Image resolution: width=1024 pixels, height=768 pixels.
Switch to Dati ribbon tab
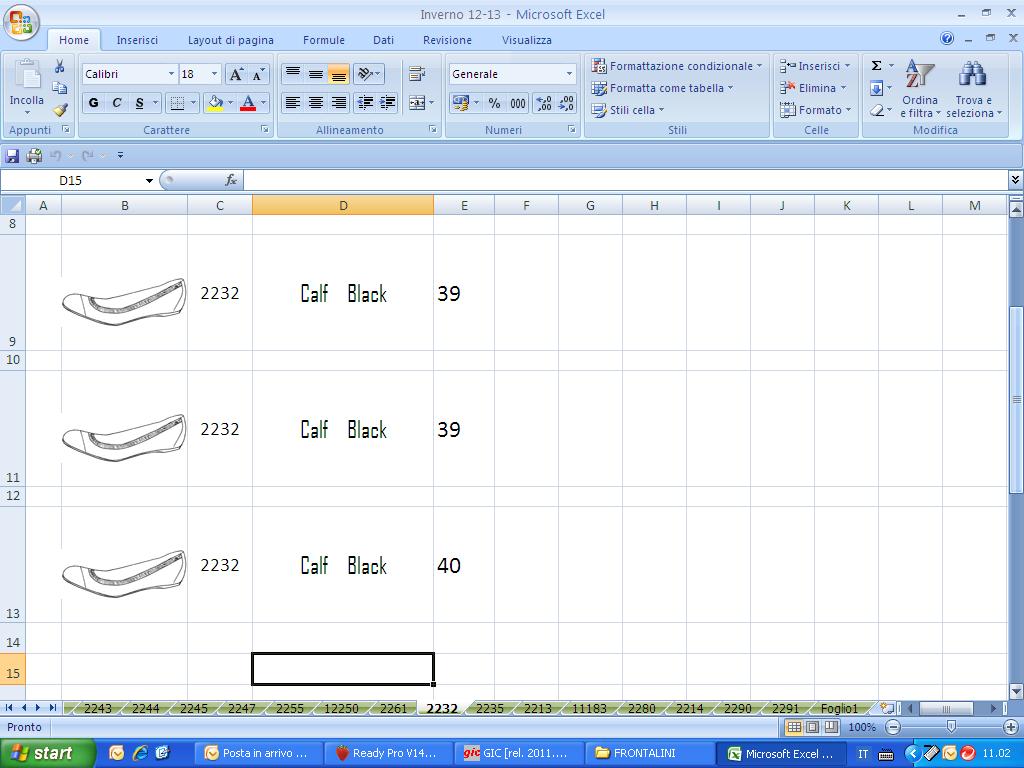(383, 40)
